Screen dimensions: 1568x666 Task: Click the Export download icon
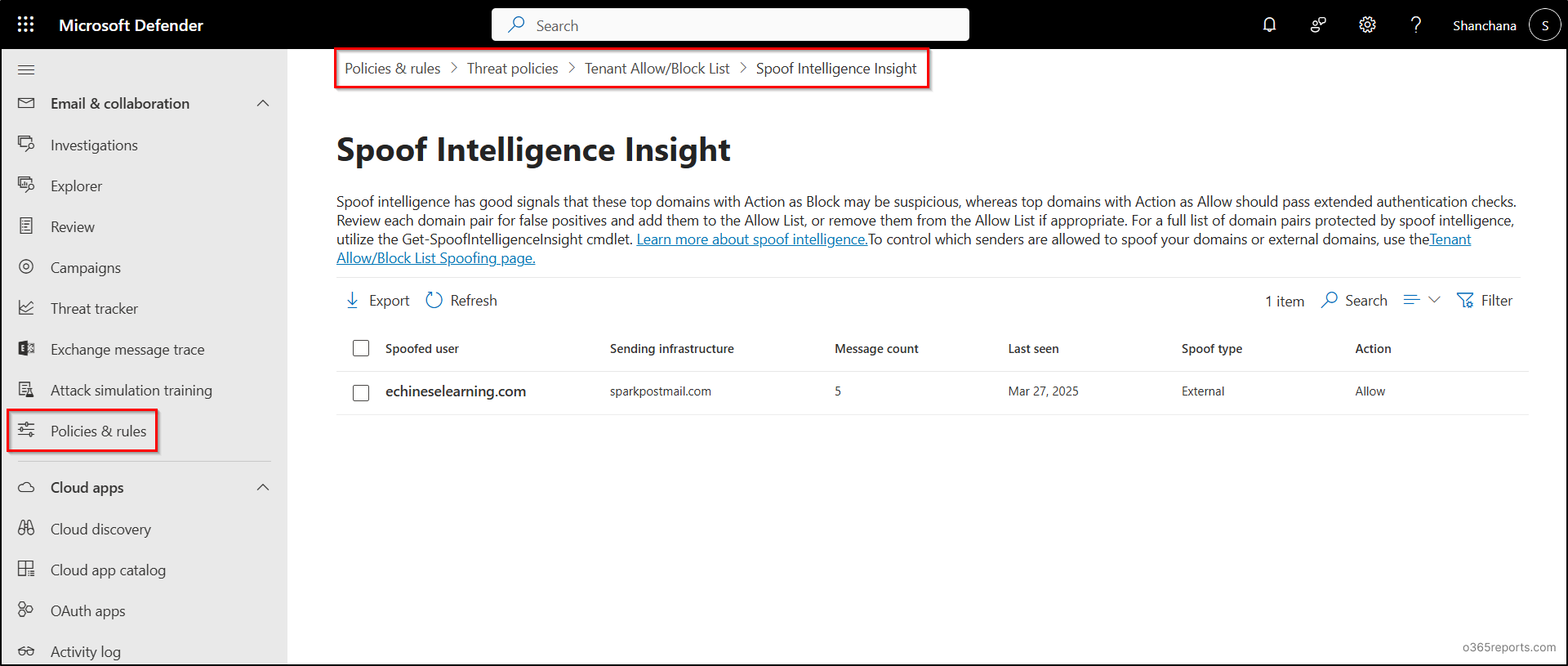[x=353, y=301]
